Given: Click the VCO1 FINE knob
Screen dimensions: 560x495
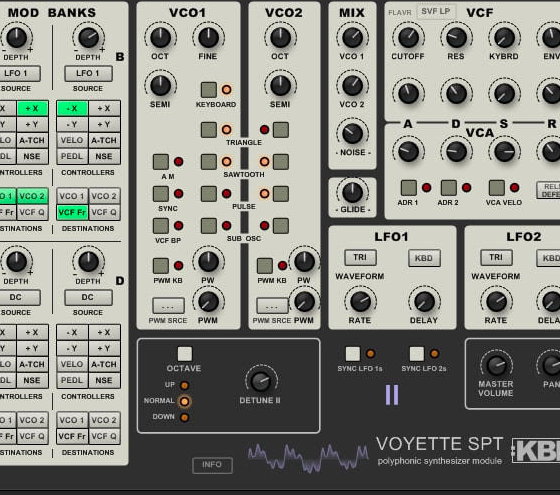Looking at the screenshot, I should tap(209, 38).
